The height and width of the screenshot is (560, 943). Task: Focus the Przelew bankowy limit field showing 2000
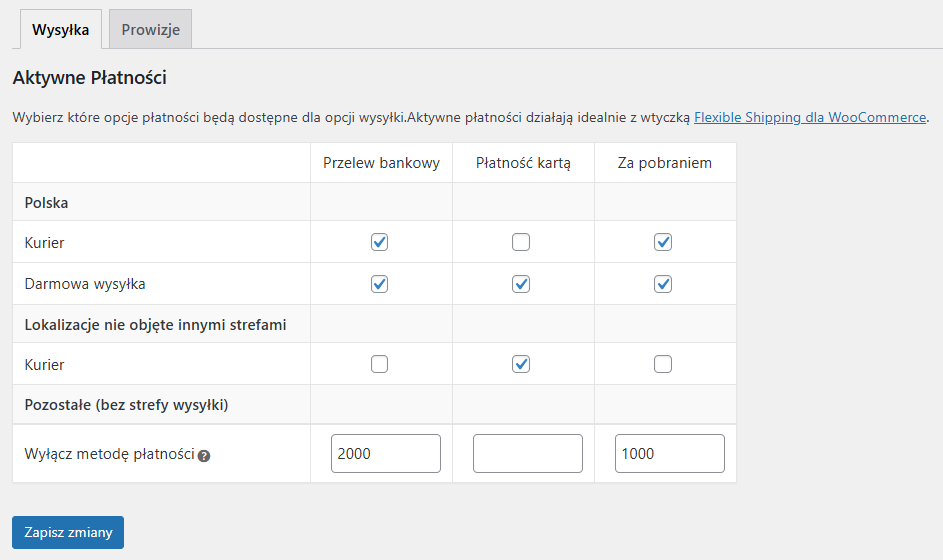pyautogui.click(x=385, y=454)
